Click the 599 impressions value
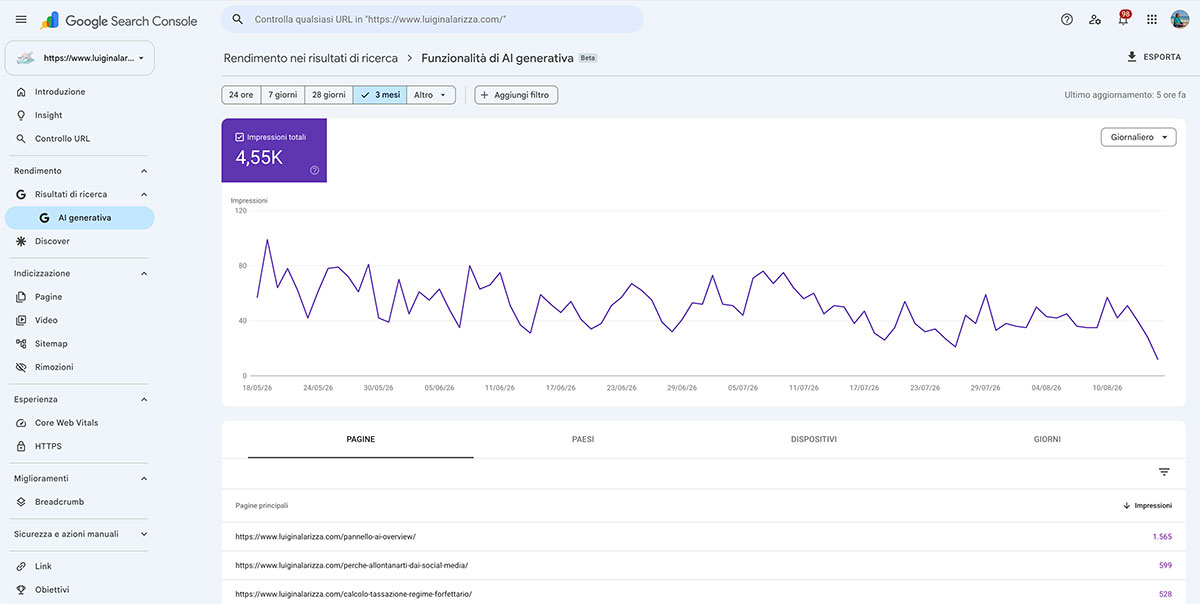Image resolution: width=1200 pixels, height=604 pixels. click(x=1165, y=565)
